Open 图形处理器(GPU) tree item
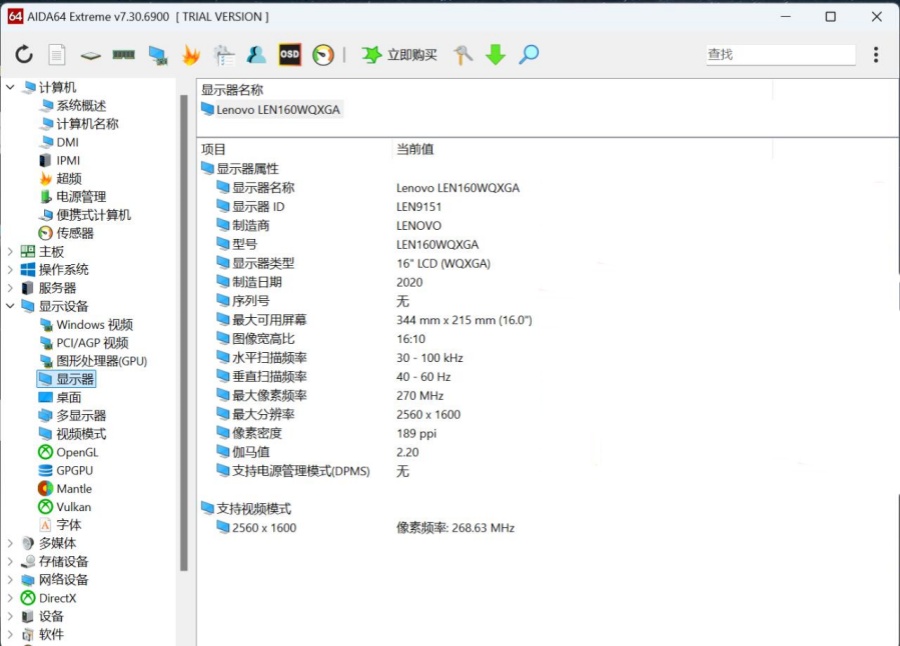The height and width of the screenshot is (646, 900). click(93, 361)
